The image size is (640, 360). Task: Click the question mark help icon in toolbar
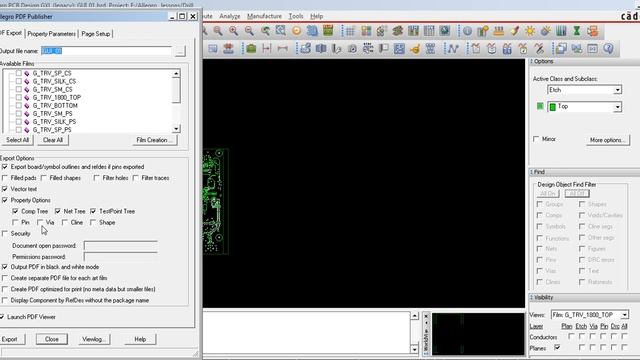608,49
